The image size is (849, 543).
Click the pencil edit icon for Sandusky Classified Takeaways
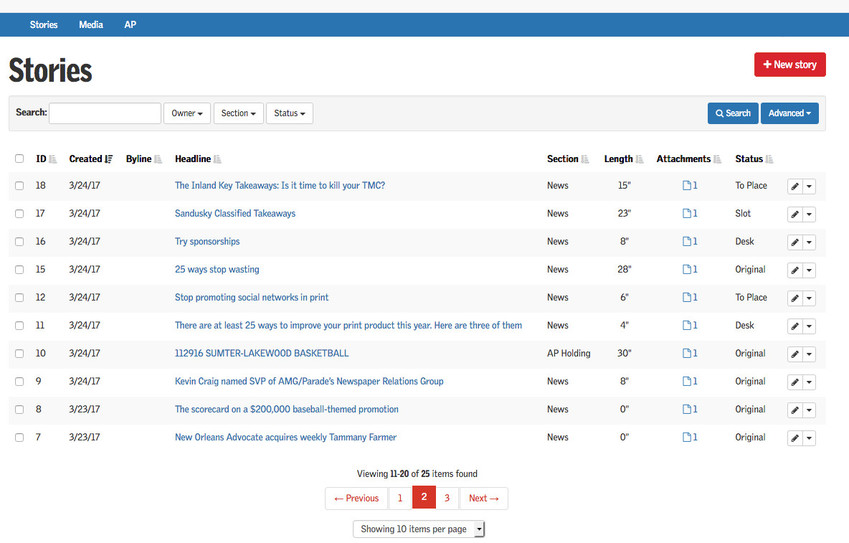tap(794, 214)
